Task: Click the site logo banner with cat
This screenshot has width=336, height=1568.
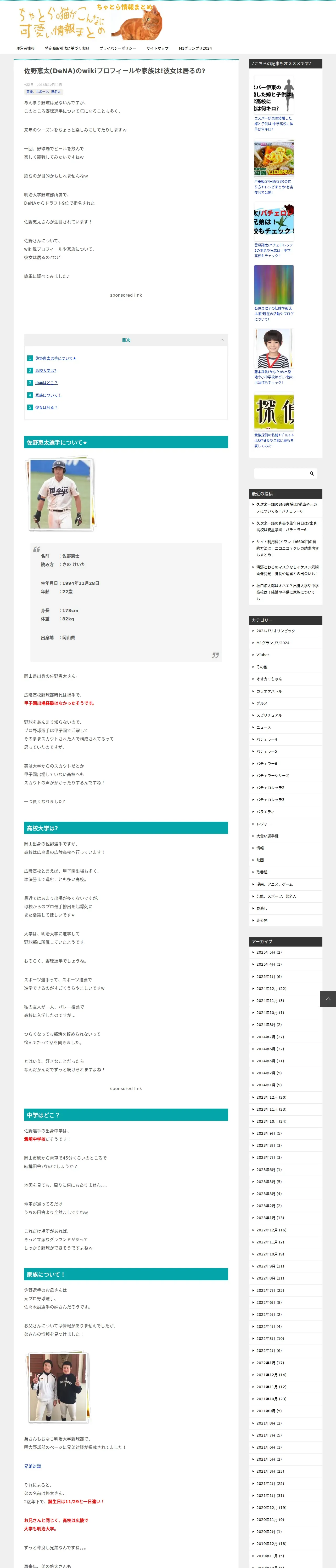Action: (90, 22)
